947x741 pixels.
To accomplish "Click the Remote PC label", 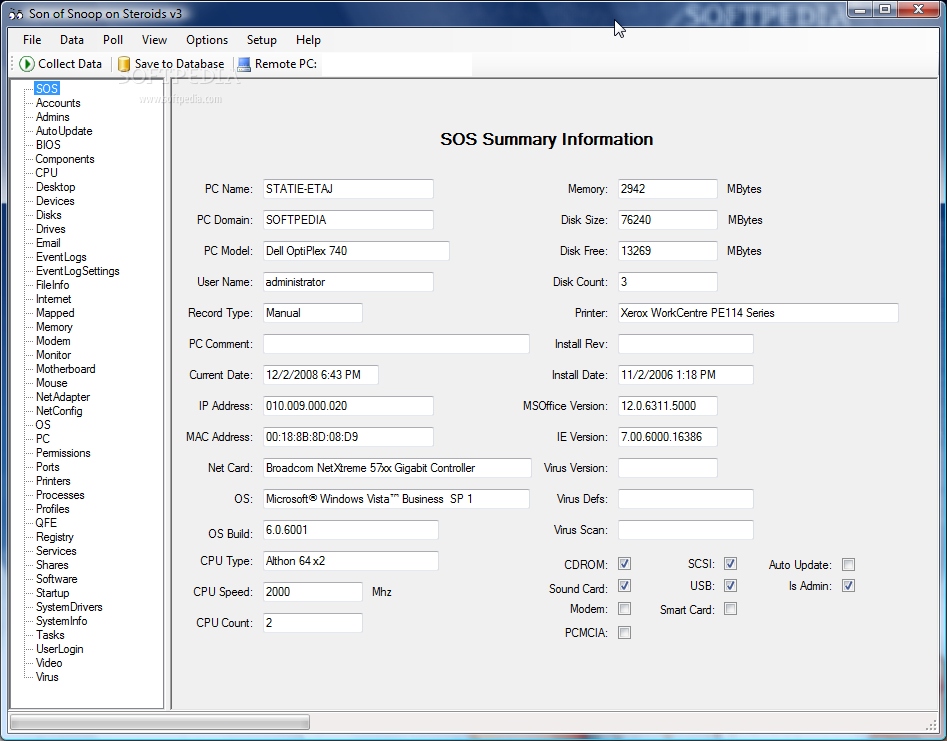I will 286,64.
